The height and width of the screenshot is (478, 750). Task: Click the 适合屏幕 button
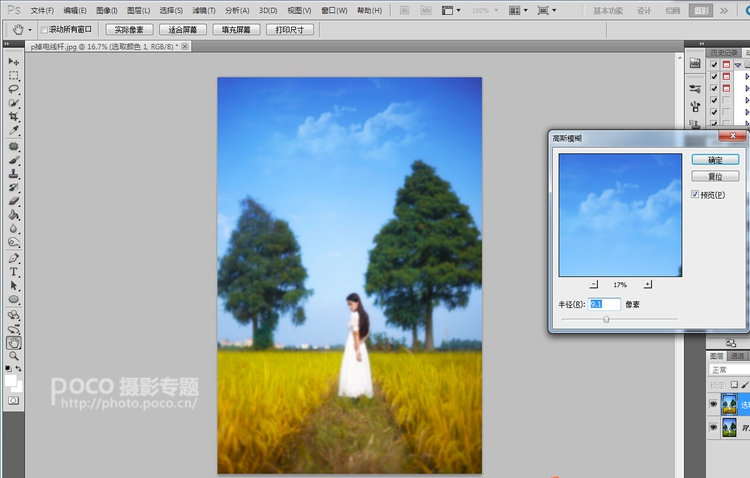pyautogui.click(x=183, y=30)
